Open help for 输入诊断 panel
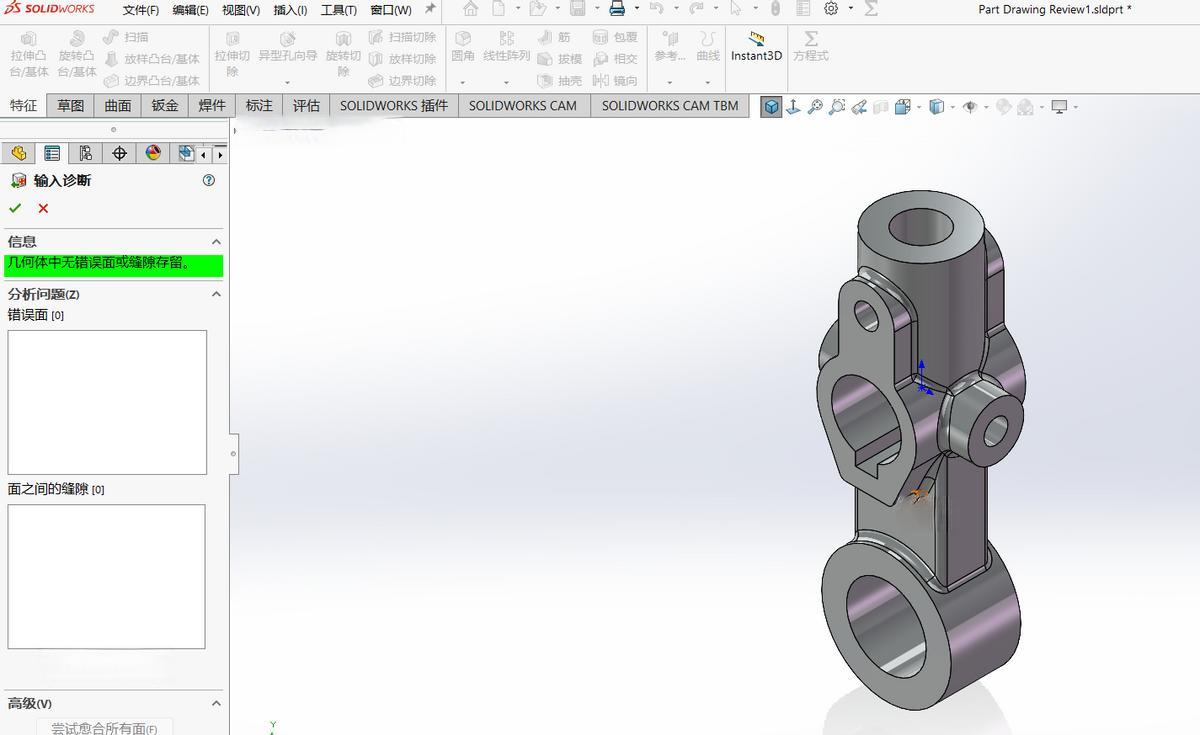1200x735 pixels. tap(208, 180)
